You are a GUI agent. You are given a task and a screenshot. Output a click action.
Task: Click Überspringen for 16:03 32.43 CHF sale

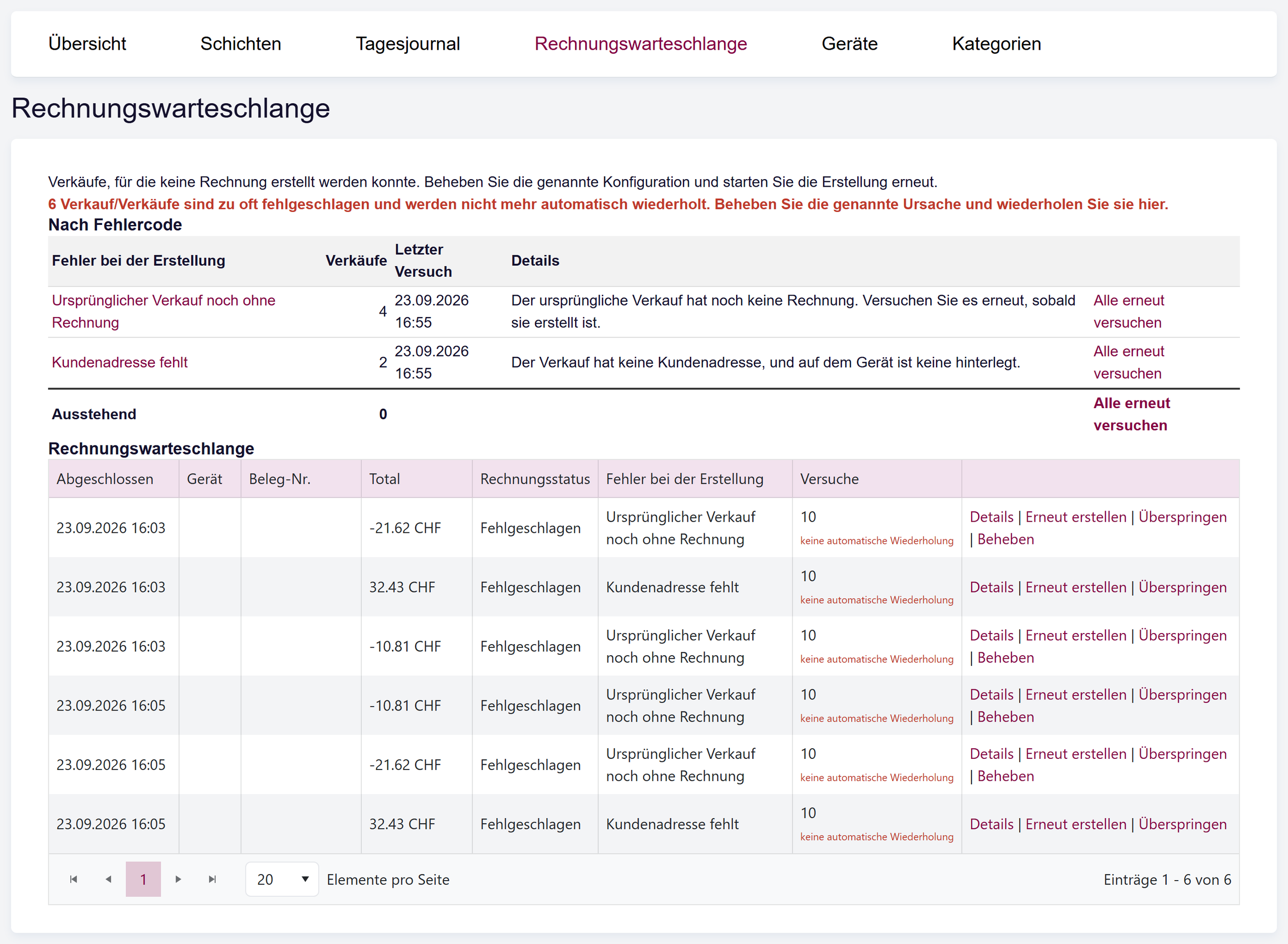click(1183, 587)
